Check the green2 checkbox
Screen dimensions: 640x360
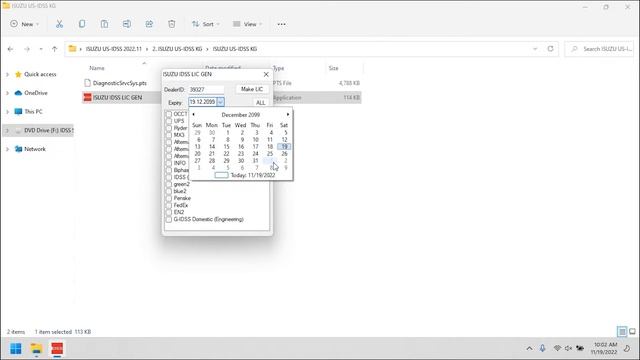tap(169, 184)
